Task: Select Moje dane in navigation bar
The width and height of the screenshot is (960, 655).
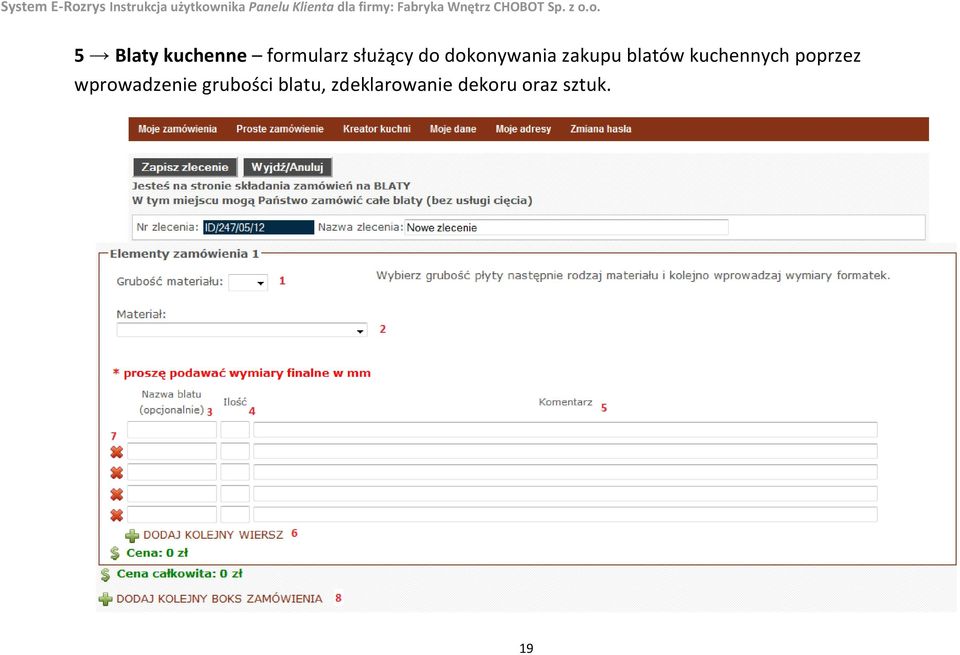Action: [453, 129]
